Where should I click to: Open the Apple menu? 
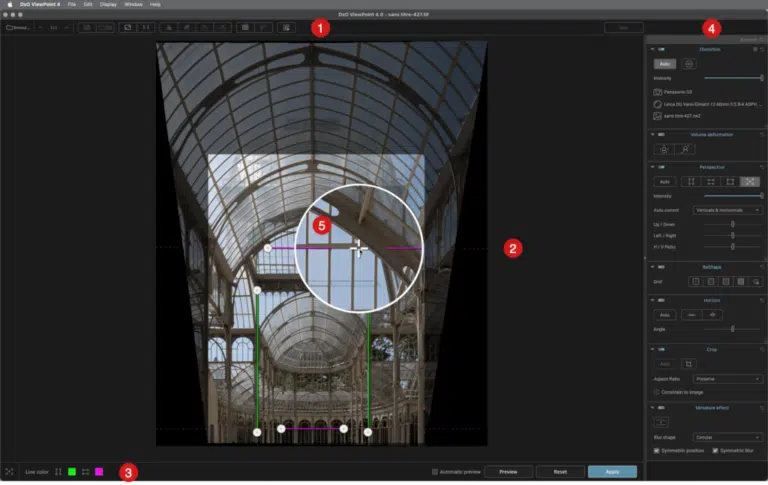pyautogui.click(x=9, y=4)
